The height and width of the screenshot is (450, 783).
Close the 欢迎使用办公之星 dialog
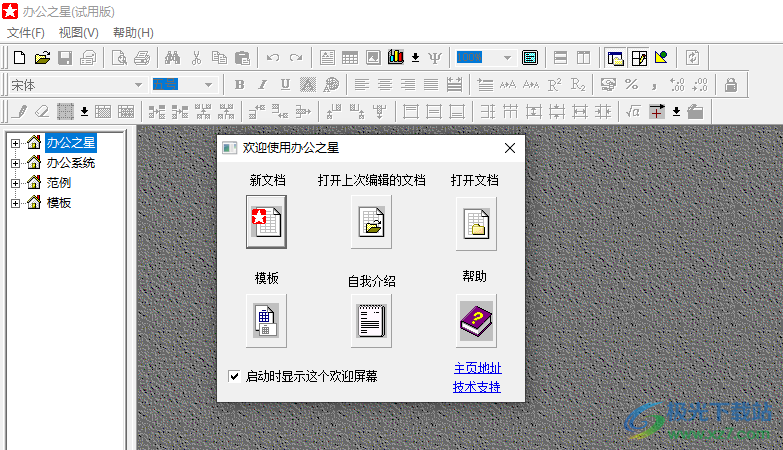tap(510, 148)
